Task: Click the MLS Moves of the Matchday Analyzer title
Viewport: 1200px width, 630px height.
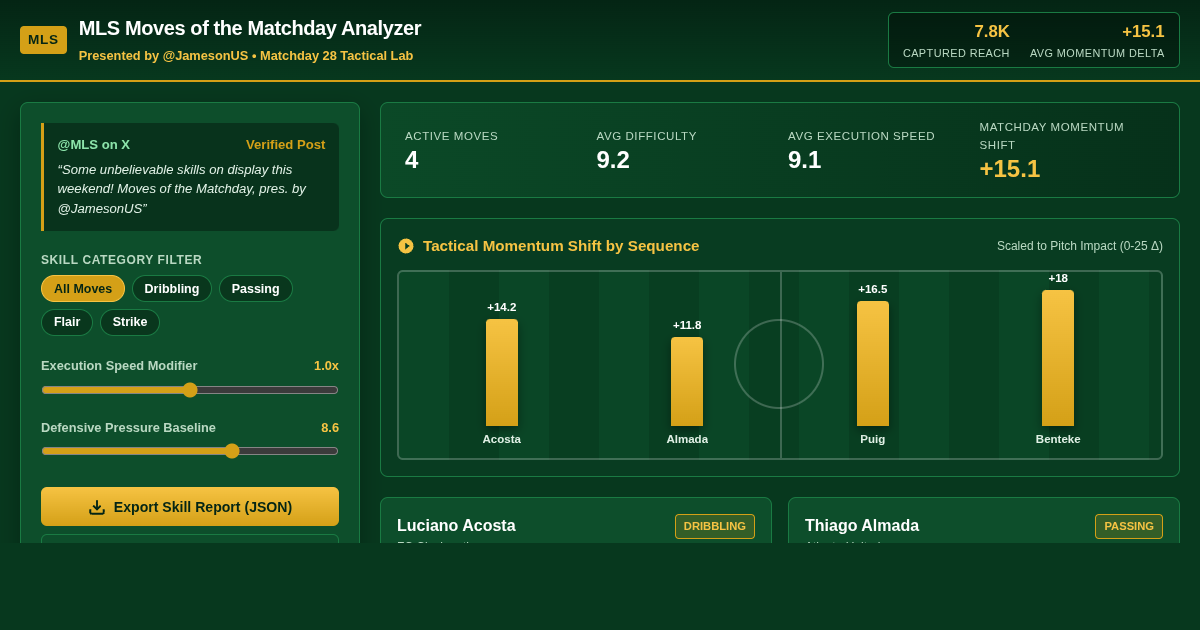Action: pyautogui.click(x=250, y=28)
